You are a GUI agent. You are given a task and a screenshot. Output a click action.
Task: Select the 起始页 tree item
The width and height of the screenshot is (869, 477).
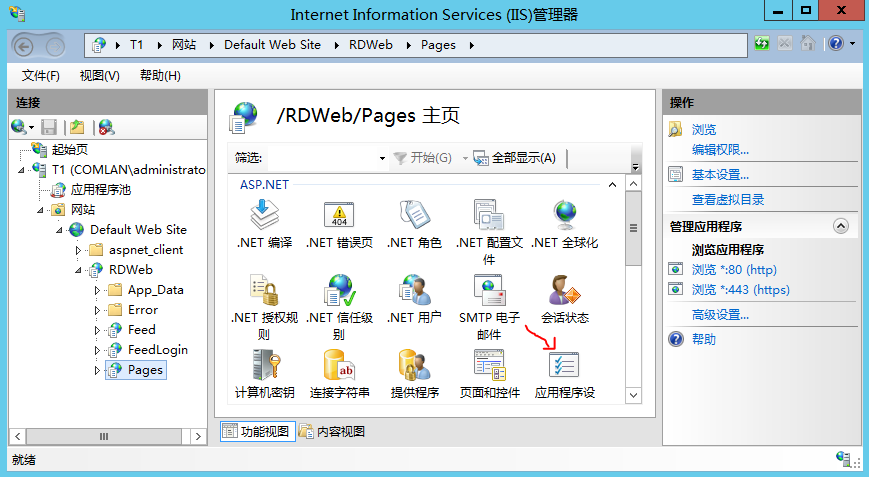click(x=70, y=150)
